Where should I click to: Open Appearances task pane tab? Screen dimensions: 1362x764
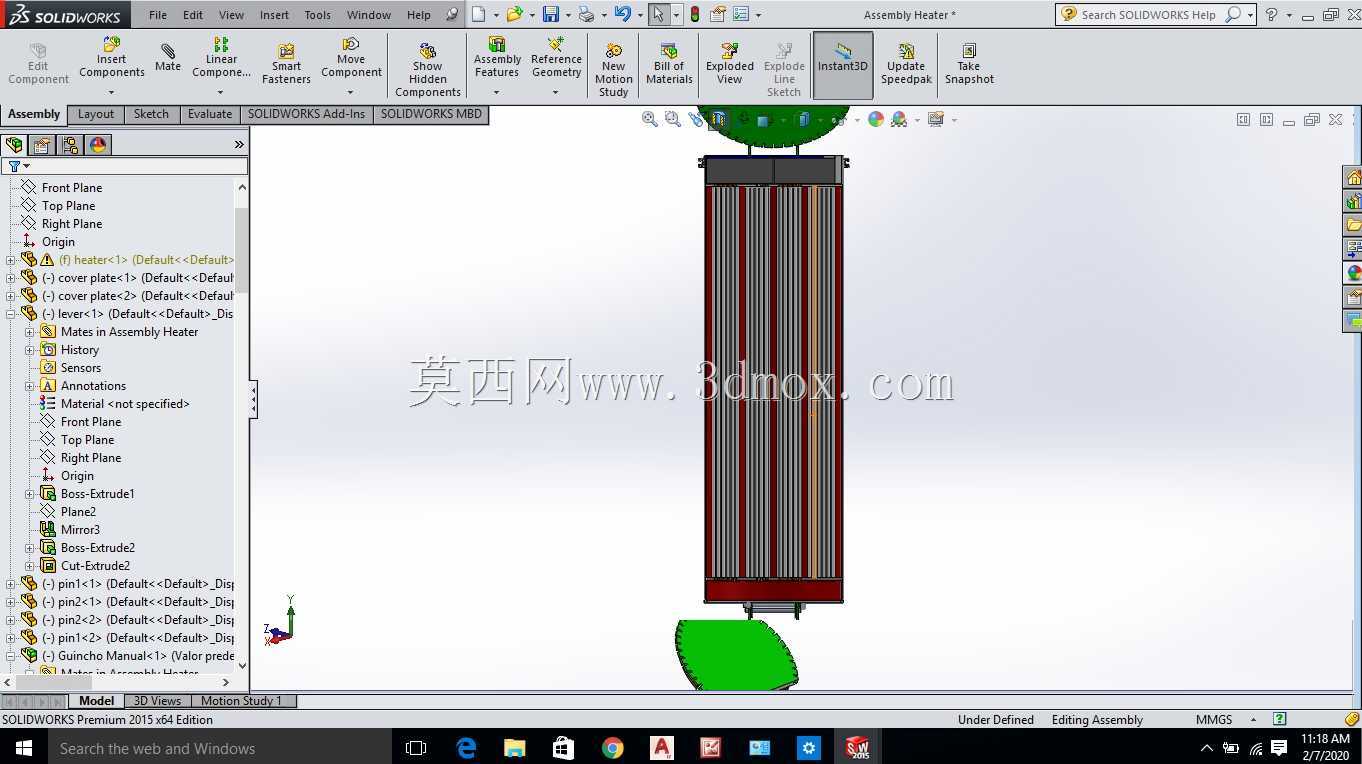pos(1353,273)
